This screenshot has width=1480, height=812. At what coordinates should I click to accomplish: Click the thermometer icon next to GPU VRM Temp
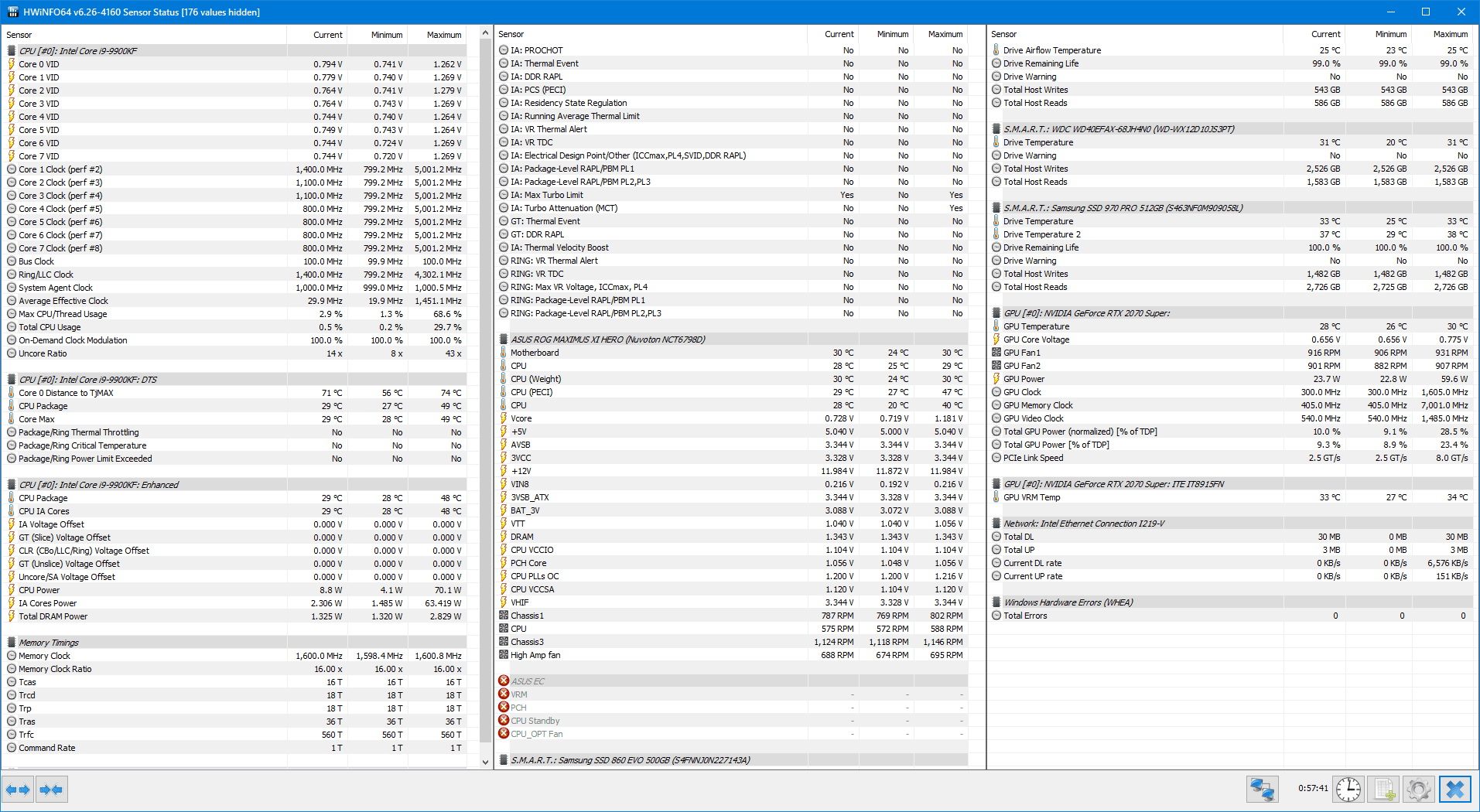[996, 497]
